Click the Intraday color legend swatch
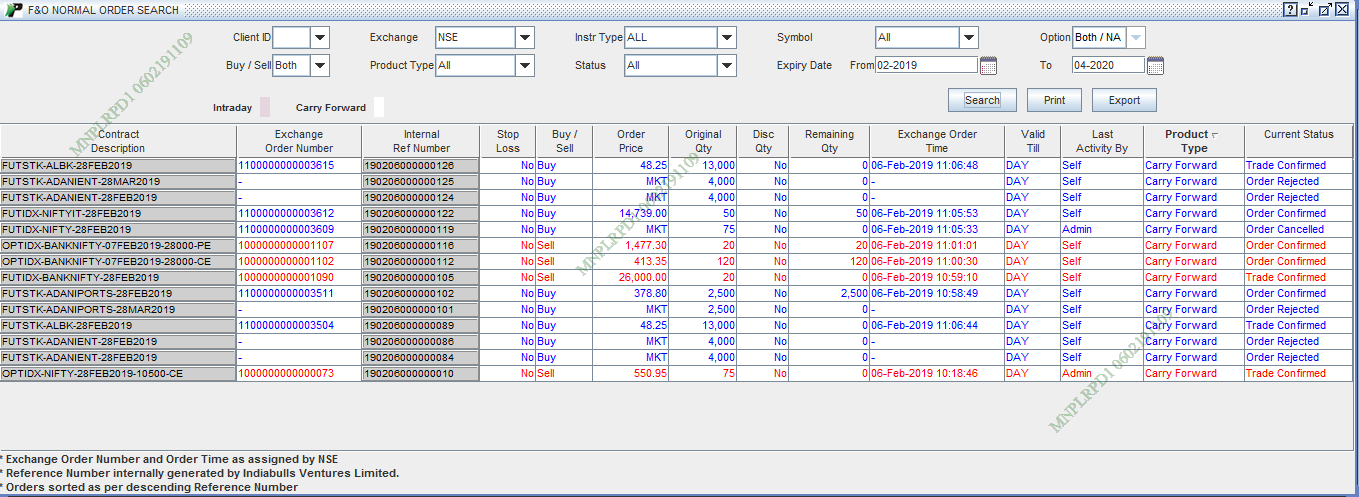The image size is (1359, 497). [x=265, y=107]
